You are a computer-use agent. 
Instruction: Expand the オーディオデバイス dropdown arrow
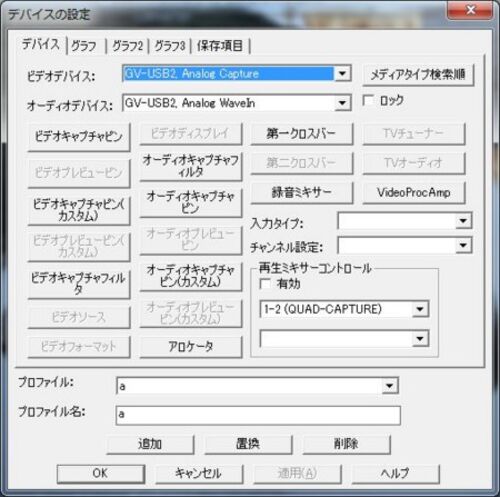pos(342,103)
